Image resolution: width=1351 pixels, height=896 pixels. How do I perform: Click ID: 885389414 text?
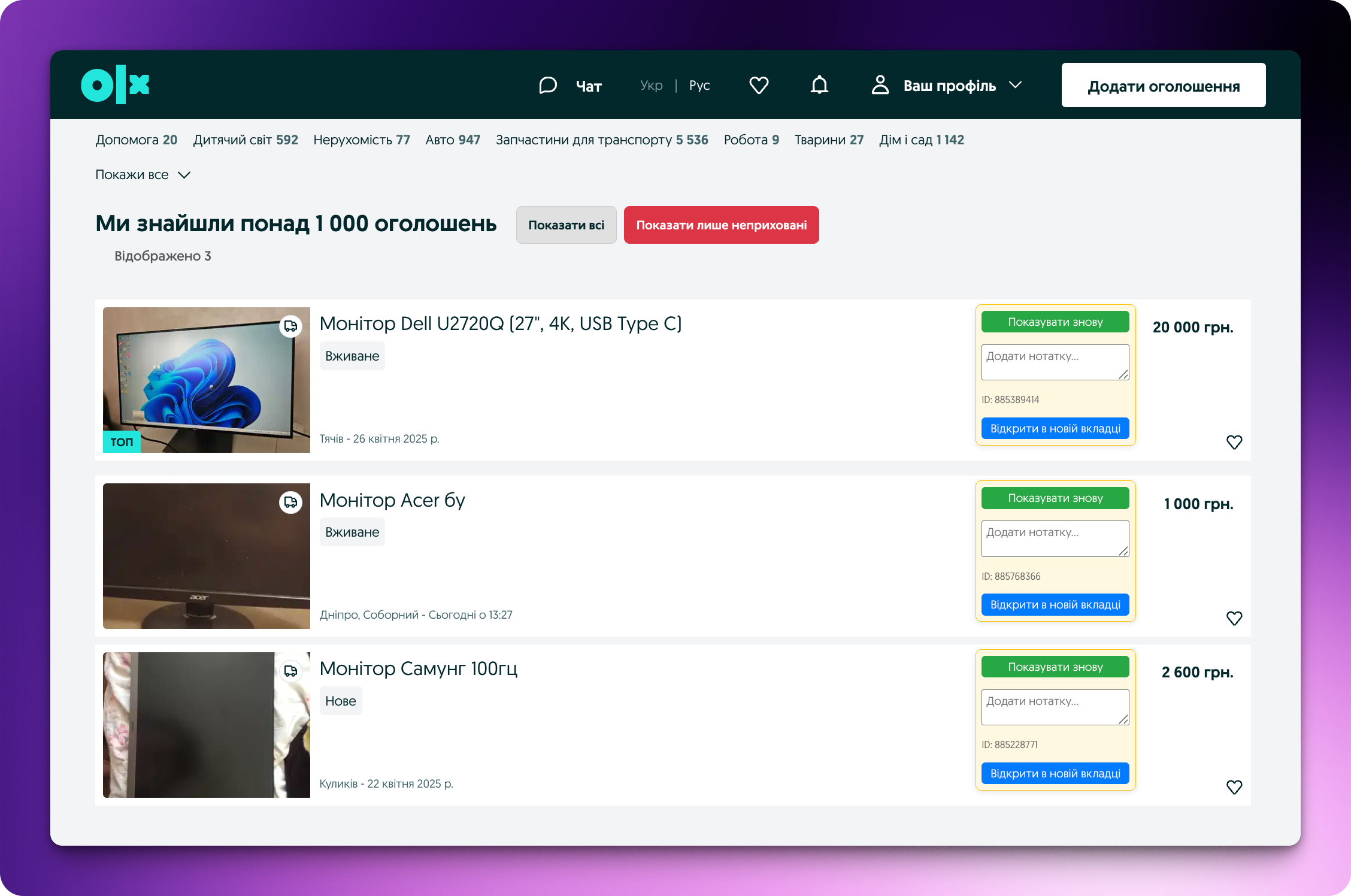(1010, 400)
